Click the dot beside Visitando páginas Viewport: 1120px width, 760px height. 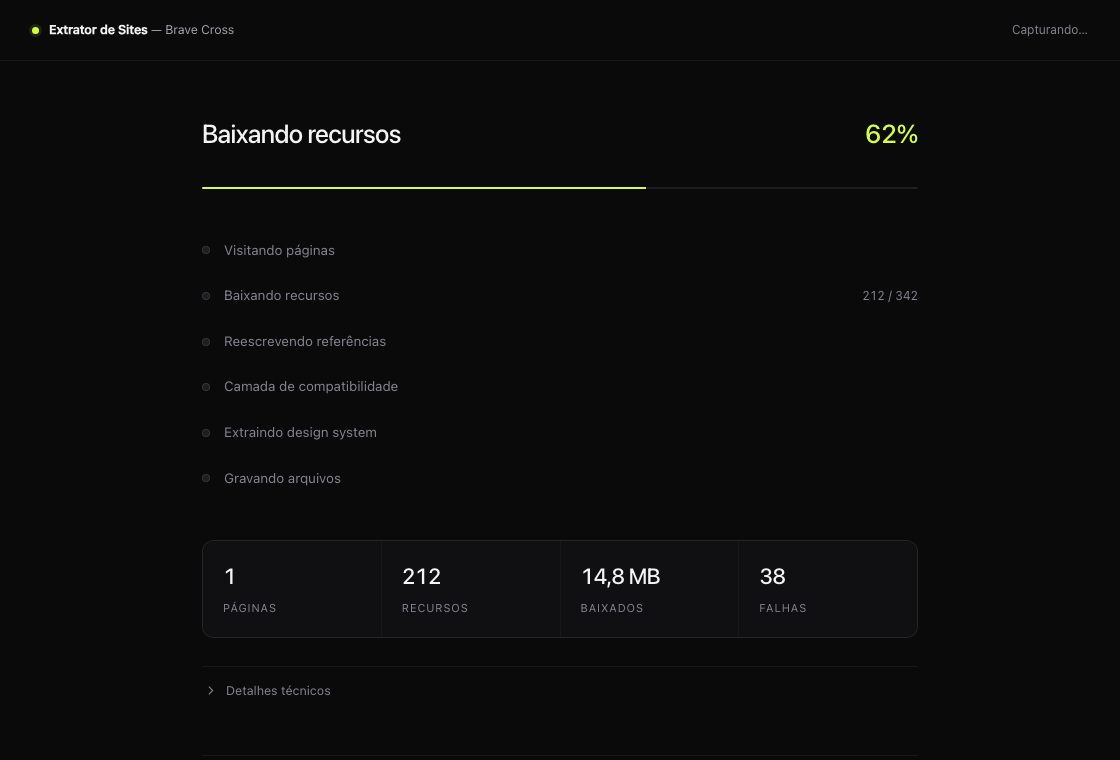(x=206, y=250)
